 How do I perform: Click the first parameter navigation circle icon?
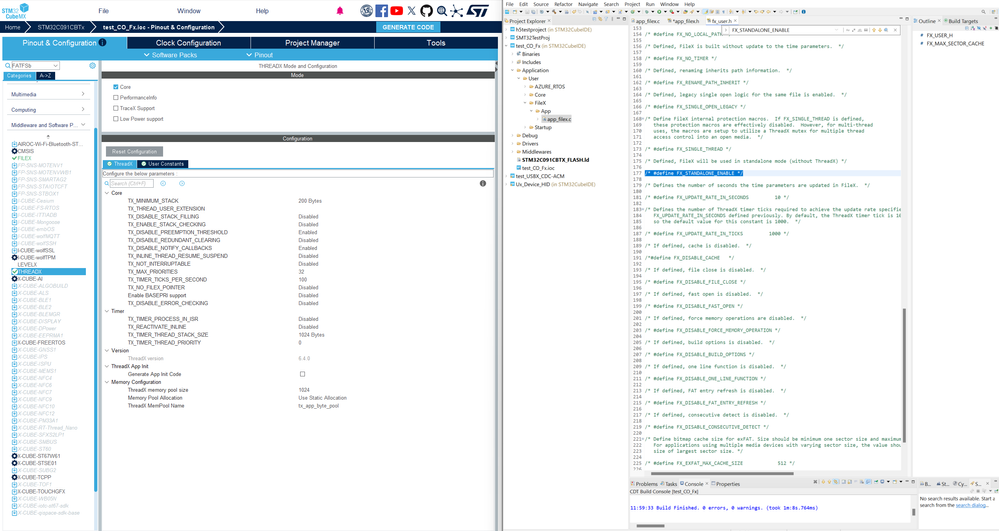pos(163,184)
